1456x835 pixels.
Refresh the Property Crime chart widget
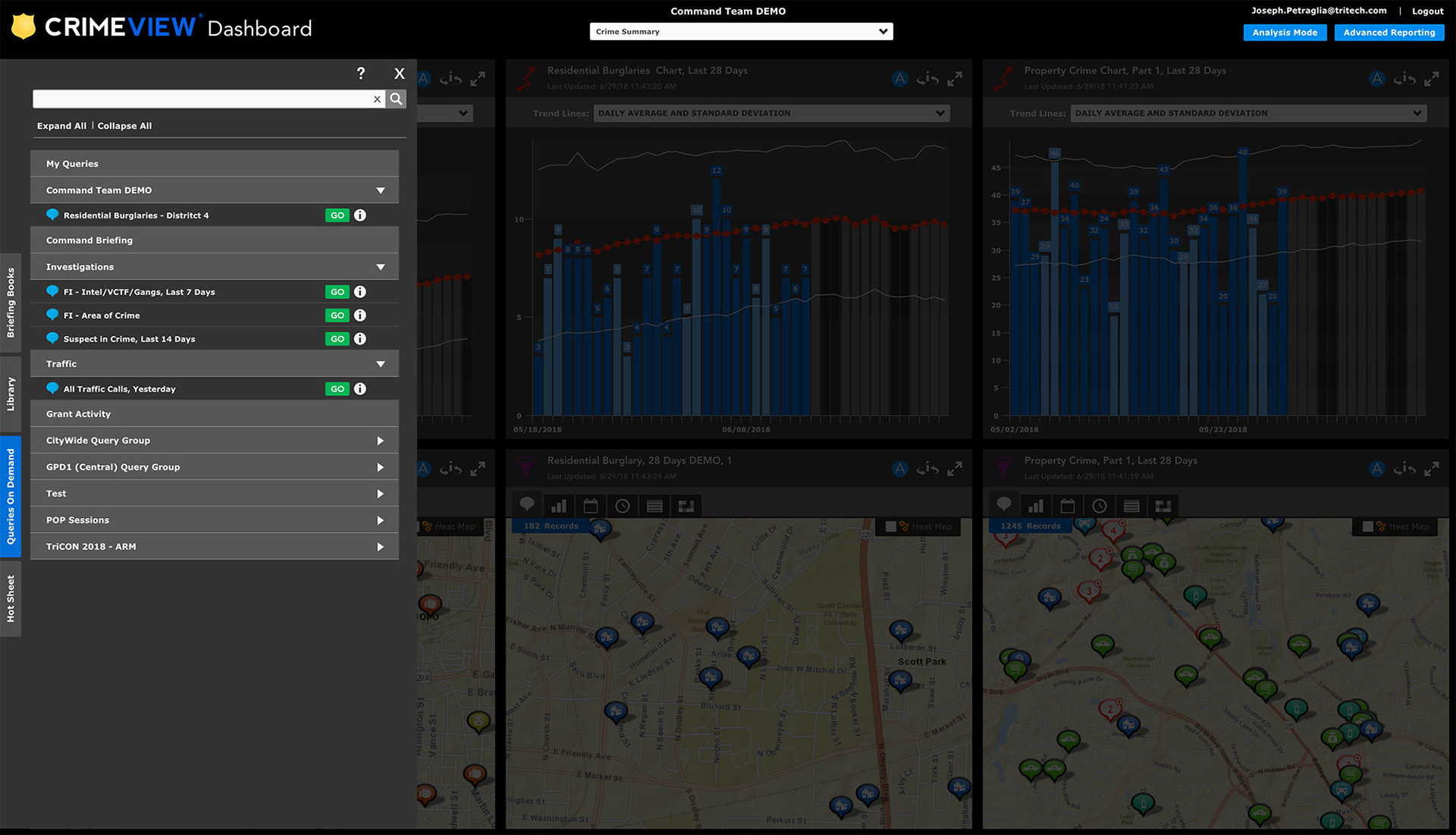(x=1404, y=79)
